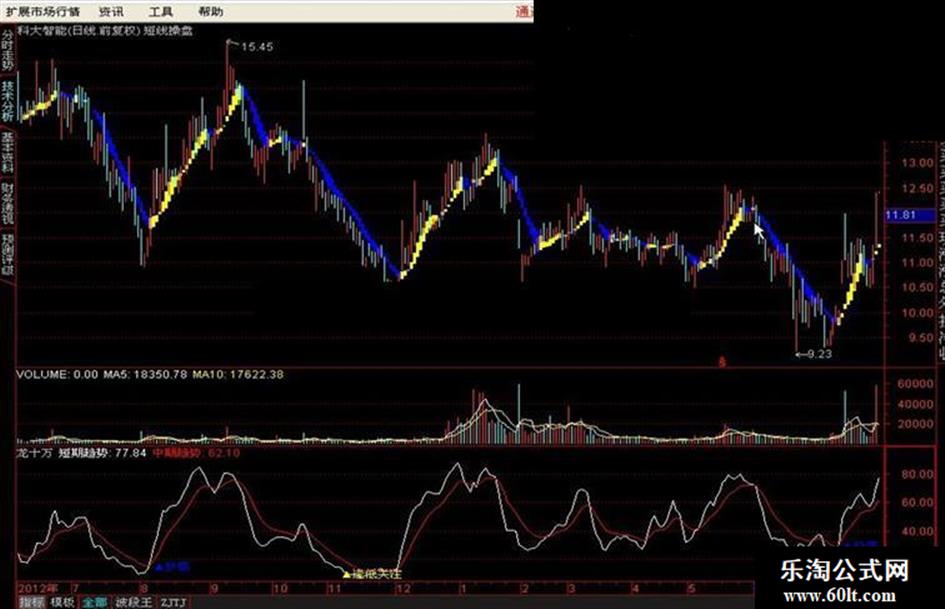Click the 龙十万 短期趋势 indicator header
The height and width of the screenshot is (609, 945).
pos(82,452)
